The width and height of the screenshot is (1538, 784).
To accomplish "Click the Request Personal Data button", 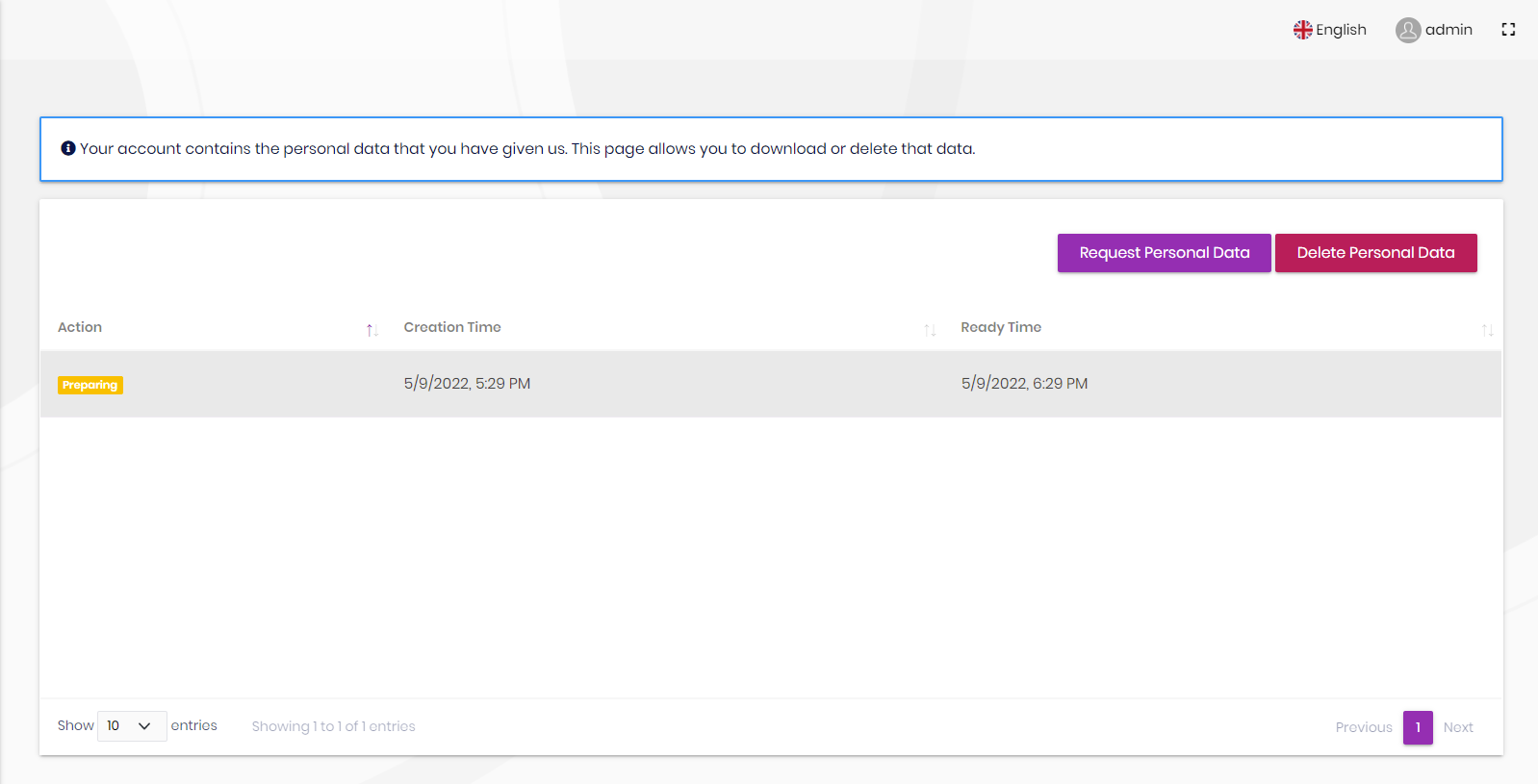I will 1164,253.
